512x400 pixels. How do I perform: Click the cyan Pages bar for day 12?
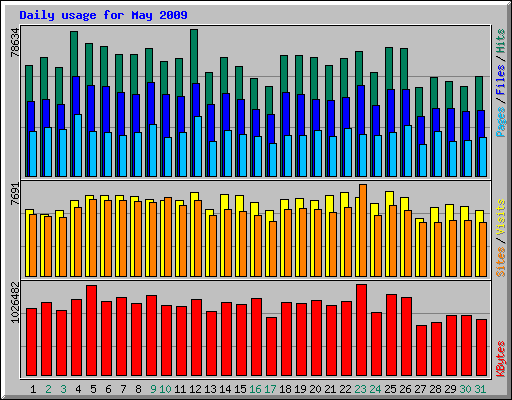coord(198,146)
